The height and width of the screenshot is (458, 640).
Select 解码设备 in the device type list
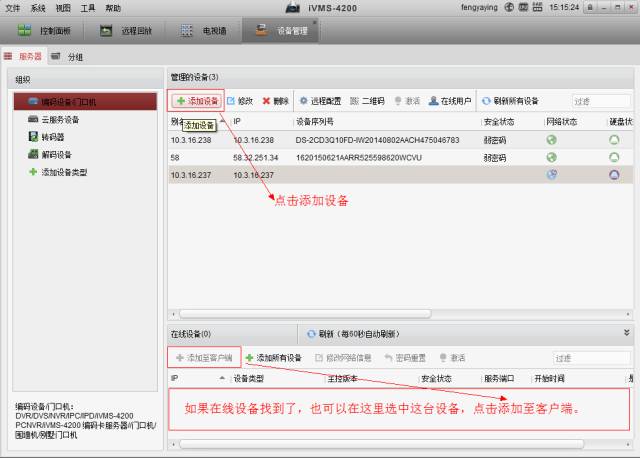pos(56,155)
